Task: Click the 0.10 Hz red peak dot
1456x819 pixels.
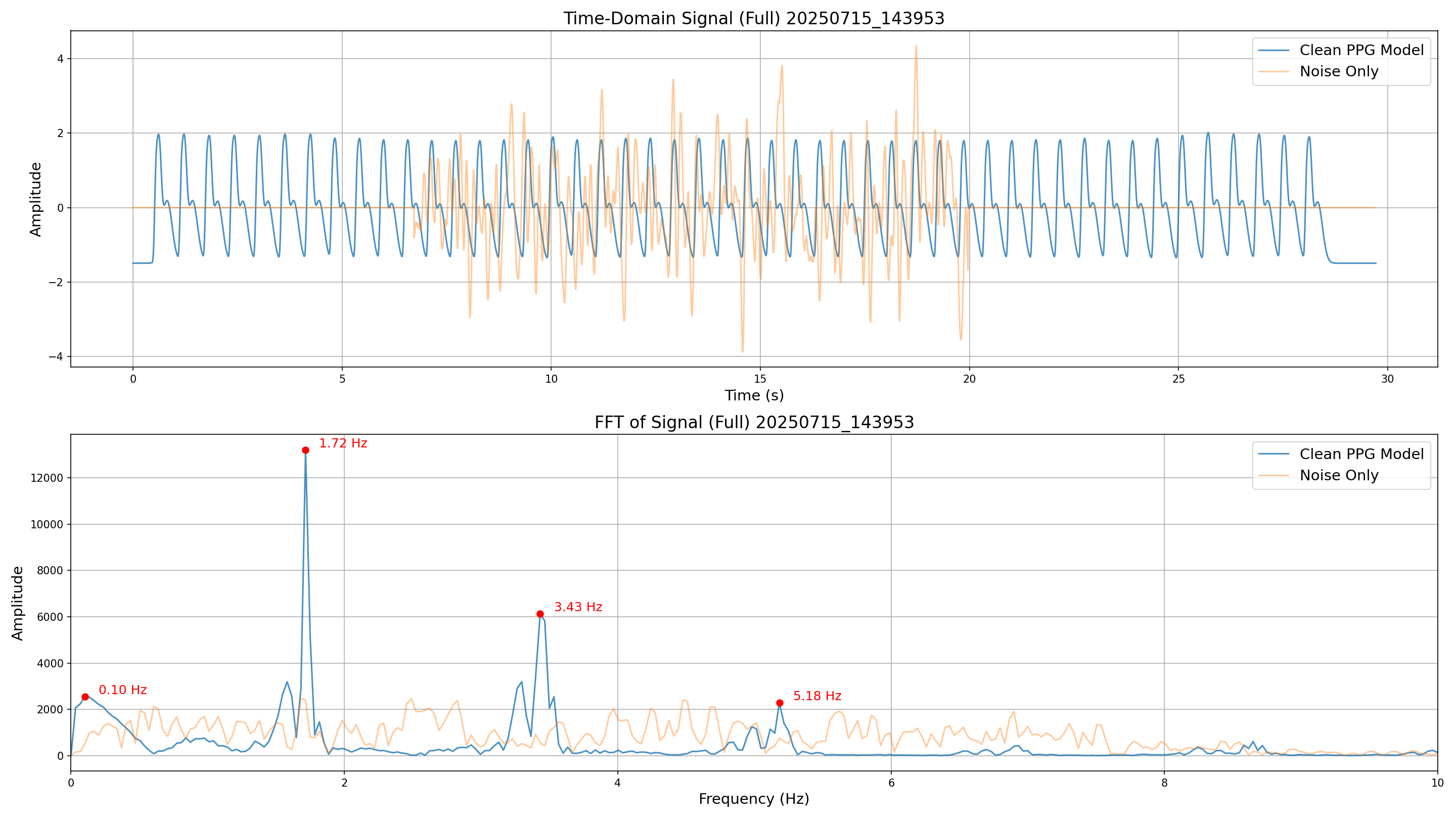Action: [85, 697]
